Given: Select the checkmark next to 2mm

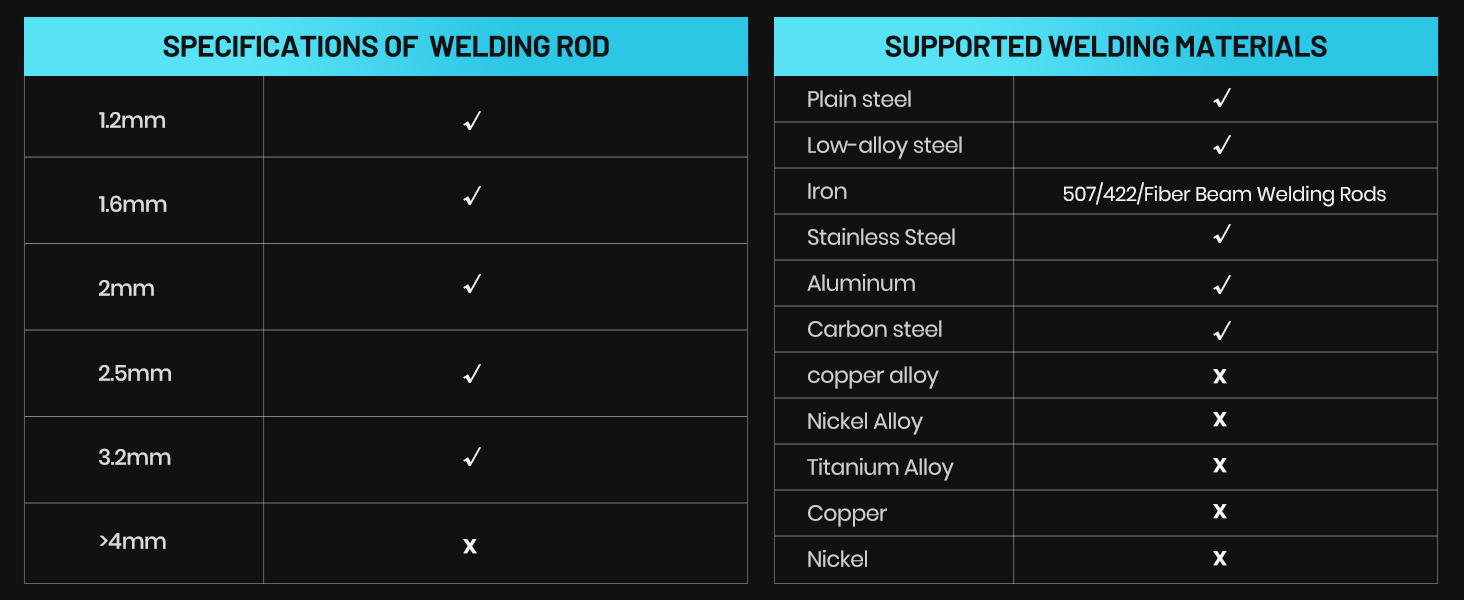Looking at the screenshot, I should (472, 285).
